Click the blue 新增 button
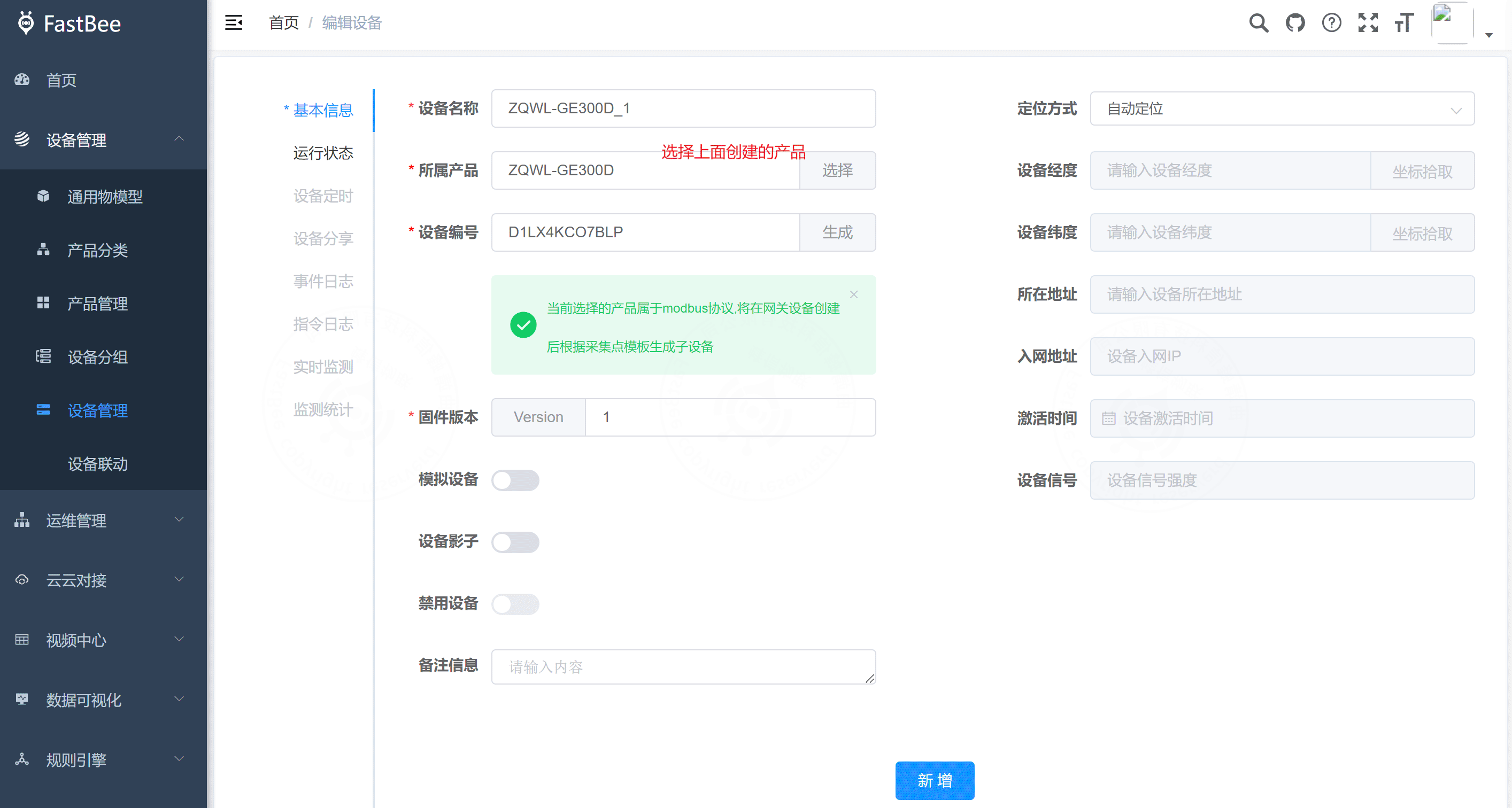 [935, 780]
